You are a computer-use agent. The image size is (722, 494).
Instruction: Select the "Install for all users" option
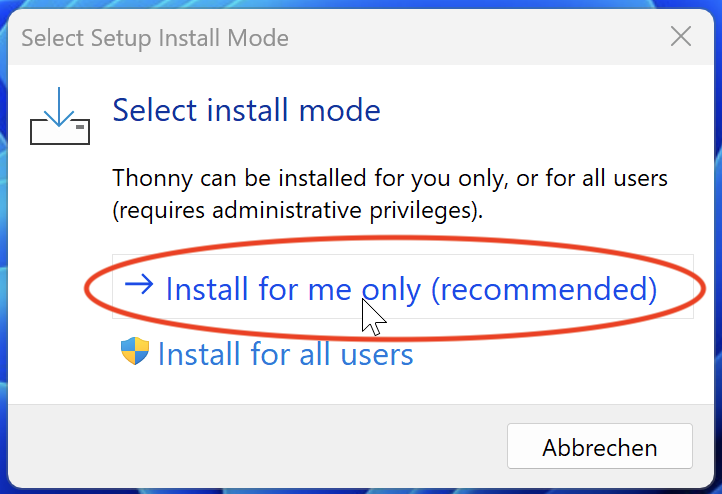click(x=285, y=354)
